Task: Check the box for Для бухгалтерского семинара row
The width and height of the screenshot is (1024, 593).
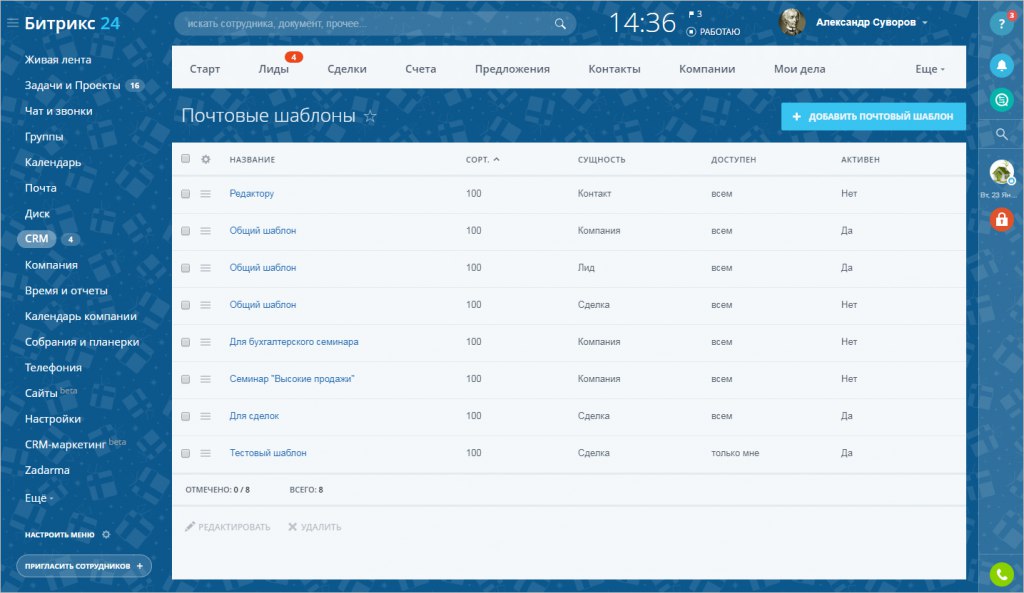Action: [185, 342]
